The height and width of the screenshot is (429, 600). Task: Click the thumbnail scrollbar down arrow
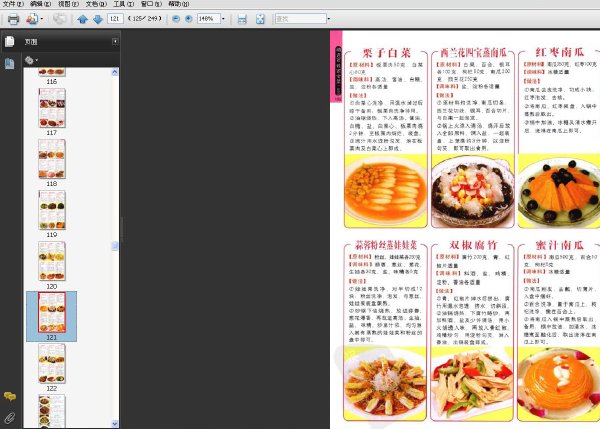pyautogui.click(x=115, y=424)
